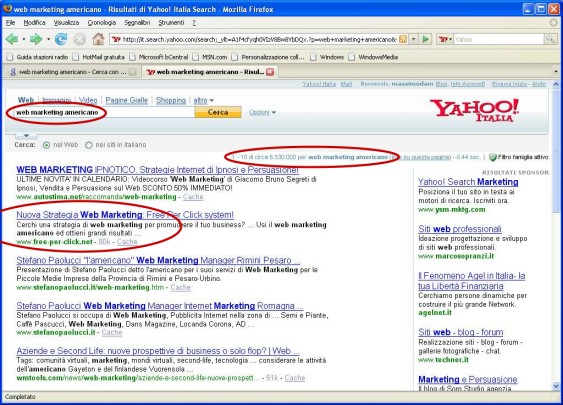Open the Personalizzazione coll... bookmark
The width and height of the screenshot is (563, 405).
(268, 57)
